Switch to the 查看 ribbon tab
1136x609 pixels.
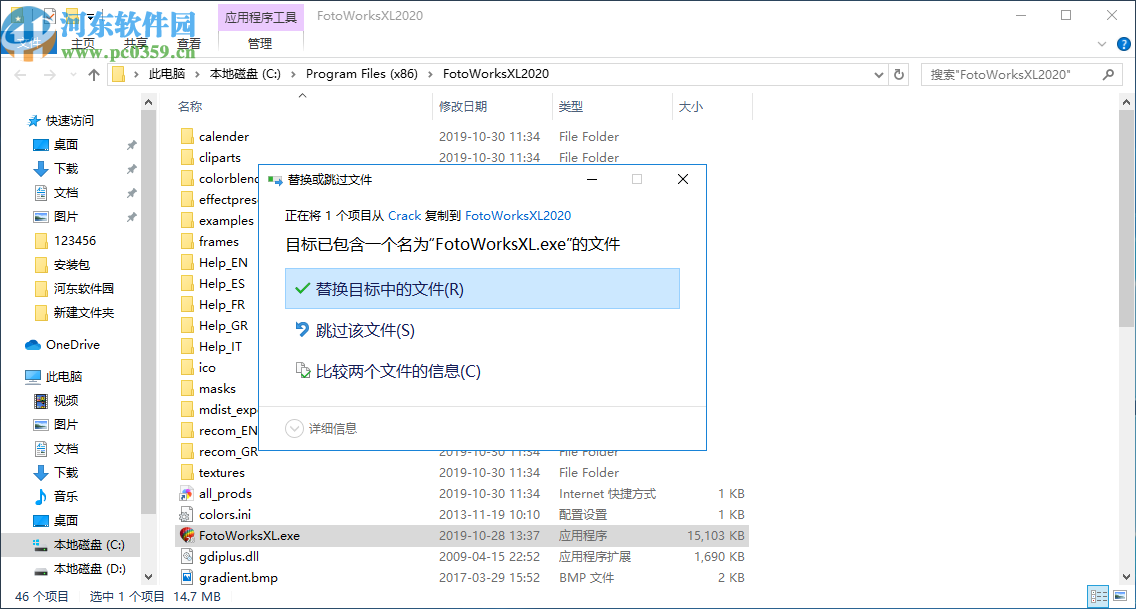[189, 43]
